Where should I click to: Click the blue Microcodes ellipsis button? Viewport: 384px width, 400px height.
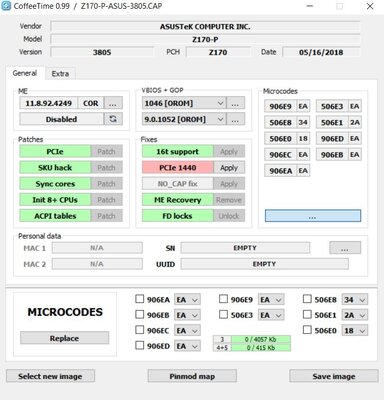[313, 216]
